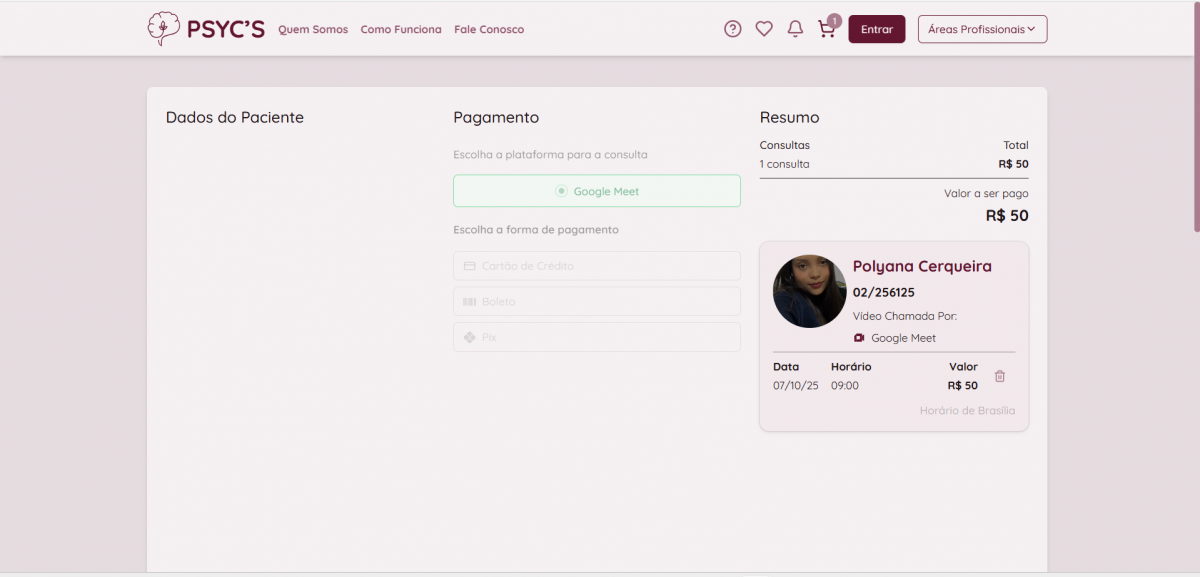Click Polyana Cerqueira's profile photo
Viewport: 1200px width, 577px height.
tap(810, 291)
